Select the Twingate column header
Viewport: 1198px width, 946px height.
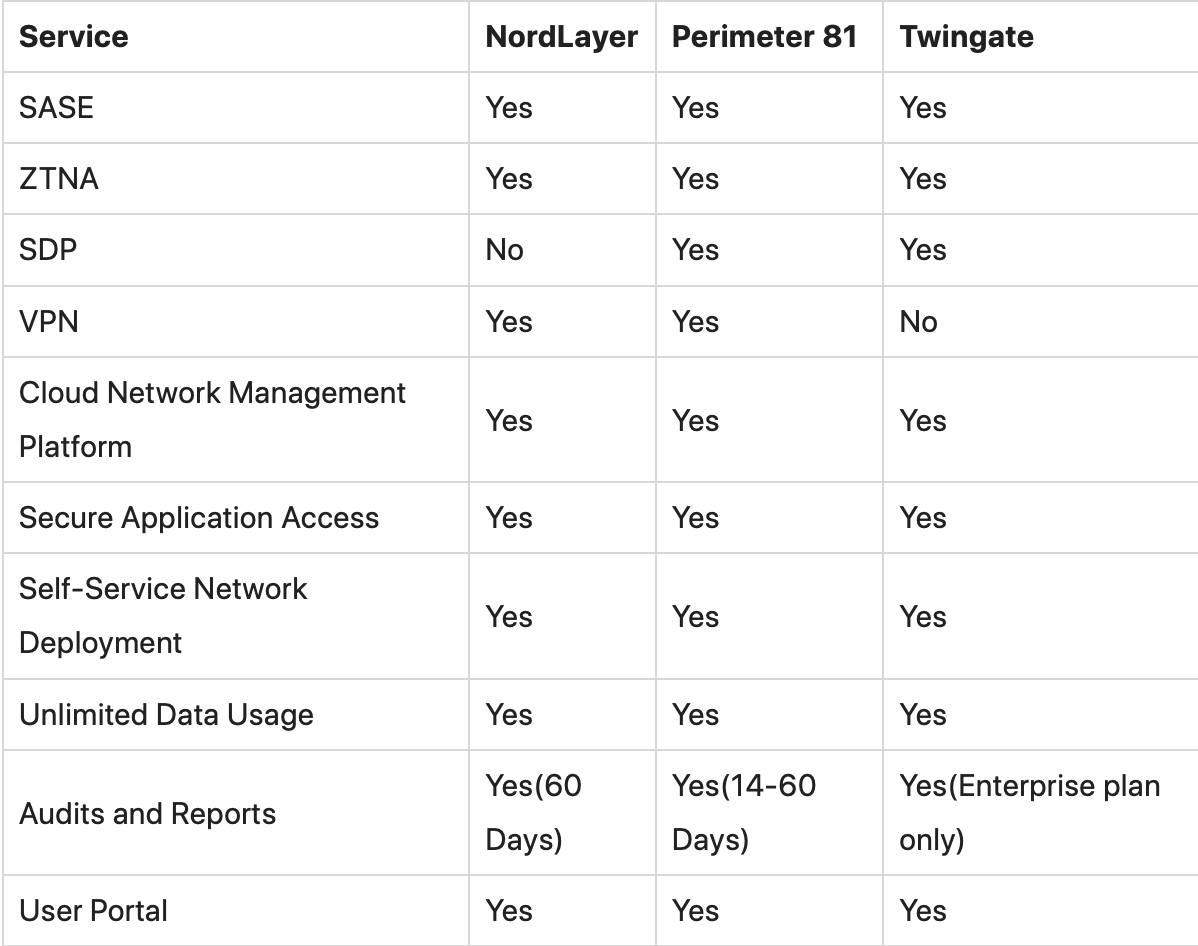[966, 37]
